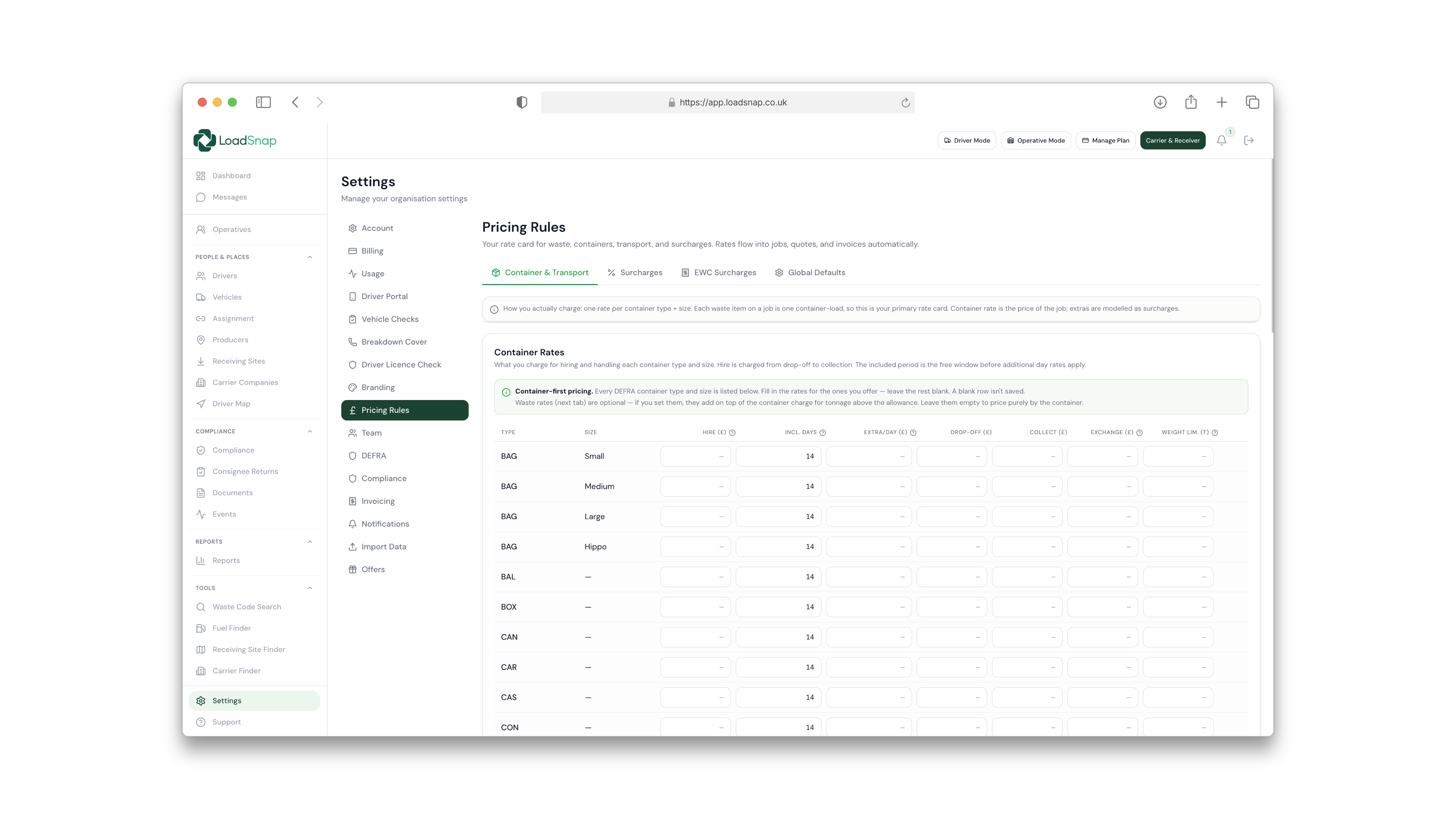Click EXTRA/DAY (£) help icon
Screen dimensions: 1456x819
point(913,432)
